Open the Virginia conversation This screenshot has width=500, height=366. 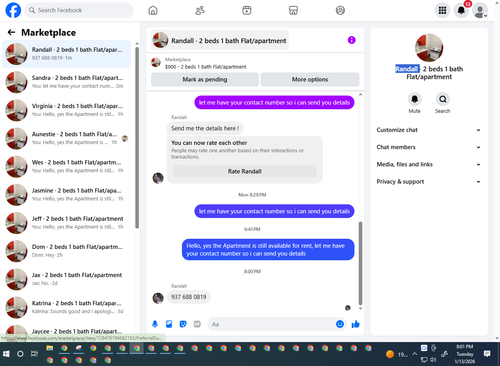click(67, 110)
